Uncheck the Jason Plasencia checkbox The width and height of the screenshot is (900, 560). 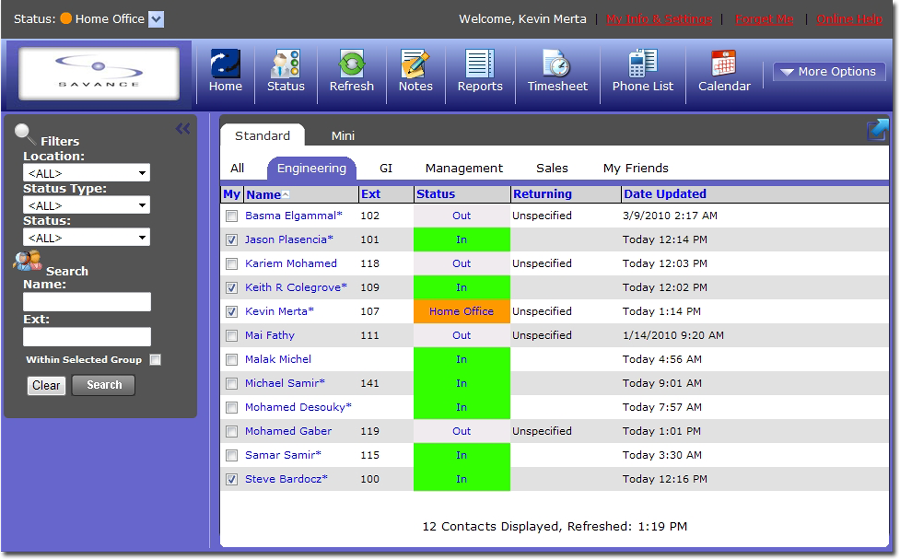coord(232,240)
